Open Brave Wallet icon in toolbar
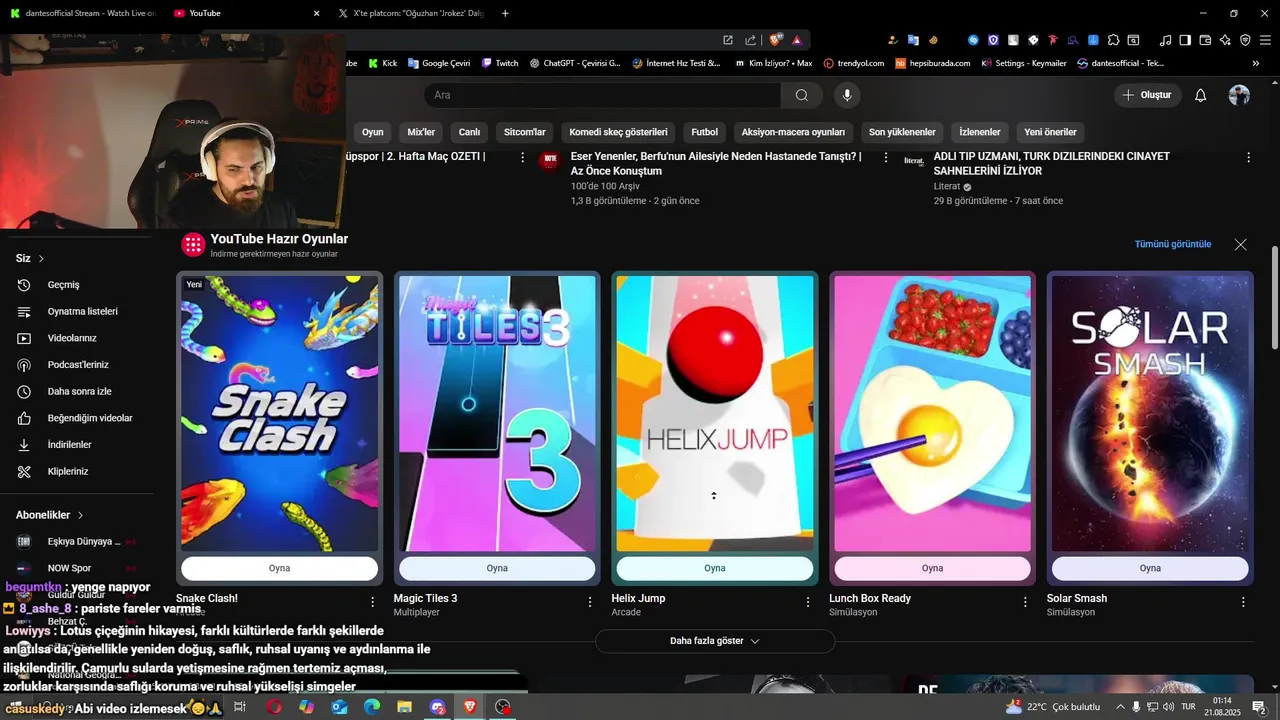The height and width of the screenshot is (720, 1280). pos(1205,40)
